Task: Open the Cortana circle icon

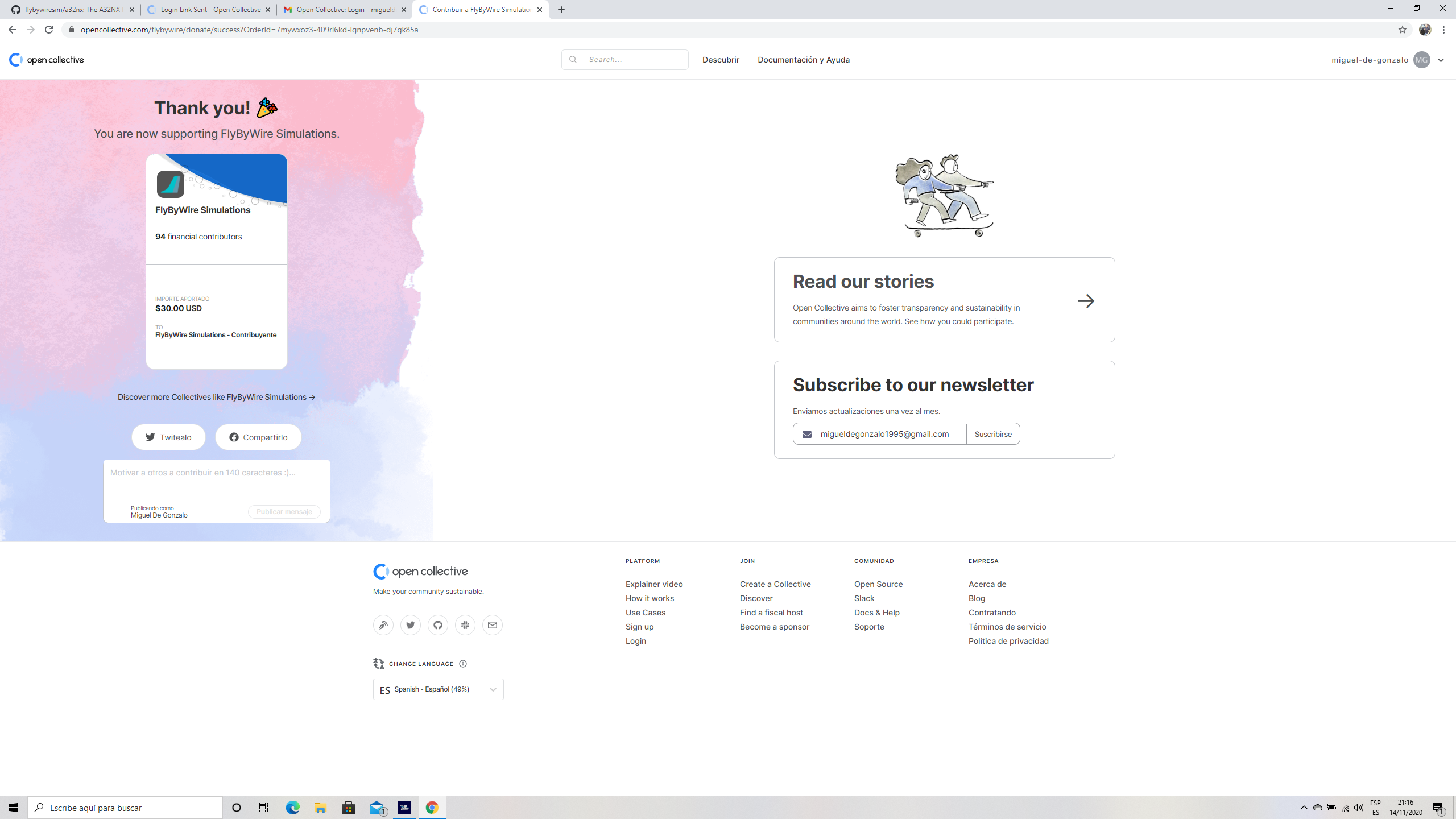Action: click(x=237, y=808)
